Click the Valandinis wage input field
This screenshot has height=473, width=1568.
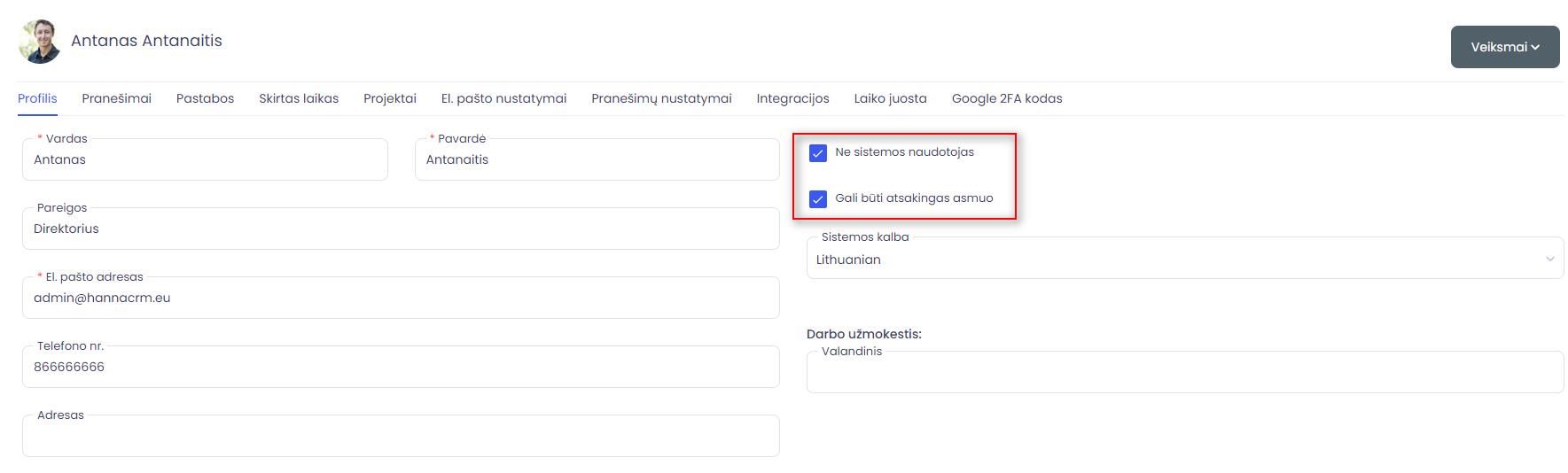[x=1185, y=372]
